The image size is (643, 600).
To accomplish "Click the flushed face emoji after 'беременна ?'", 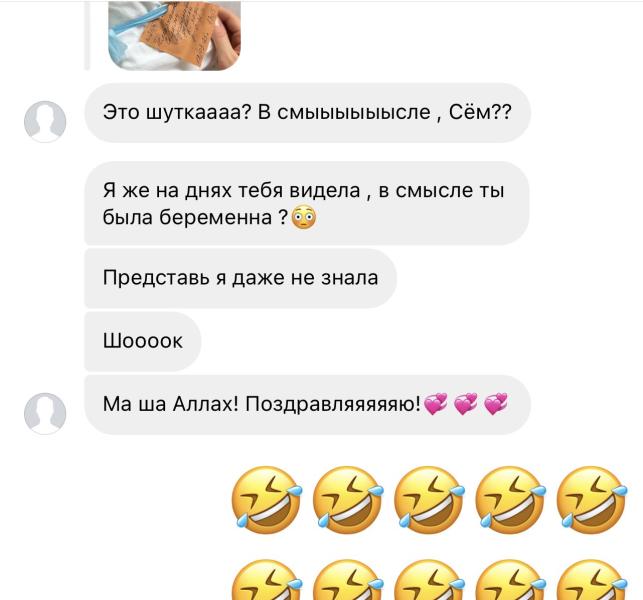I will pyautogui.click(x=303, y=217).
